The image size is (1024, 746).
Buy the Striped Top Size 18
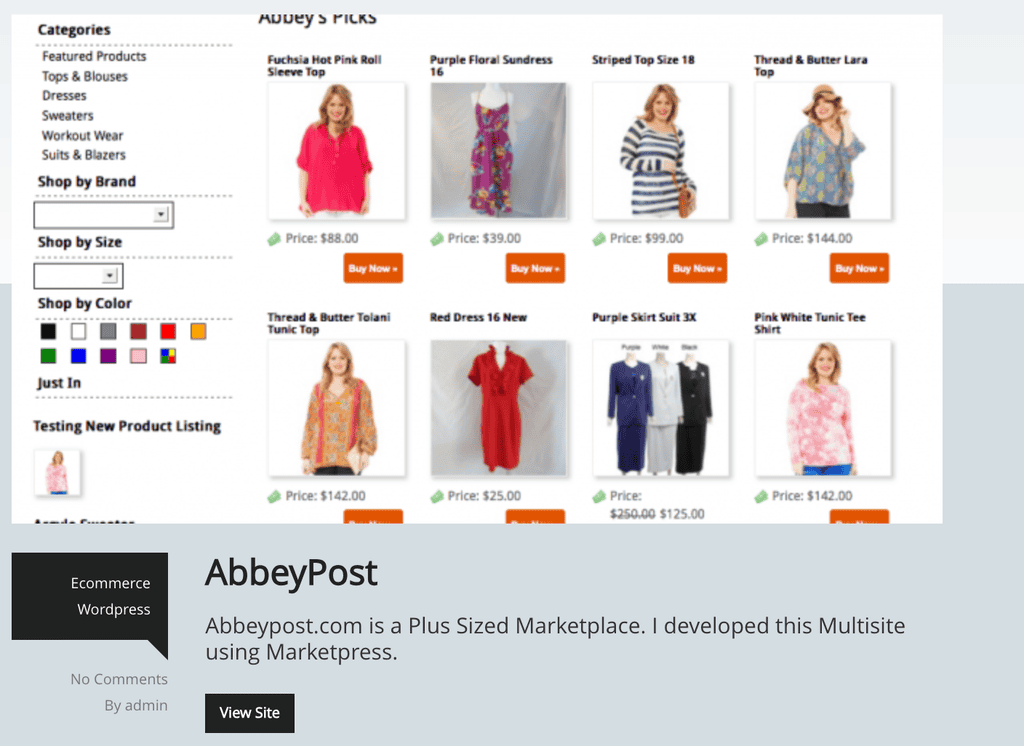pyautogui.click(x=697, y=268)
